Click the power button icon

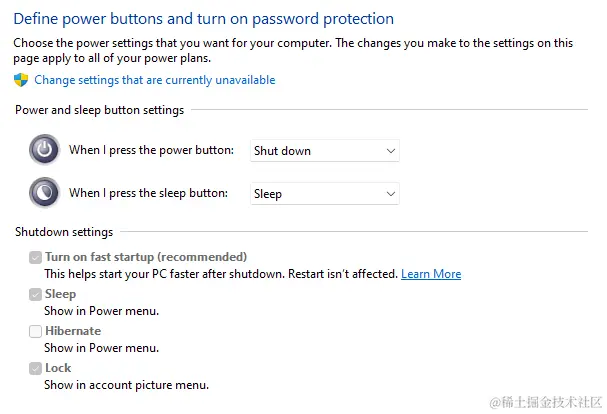44,150
